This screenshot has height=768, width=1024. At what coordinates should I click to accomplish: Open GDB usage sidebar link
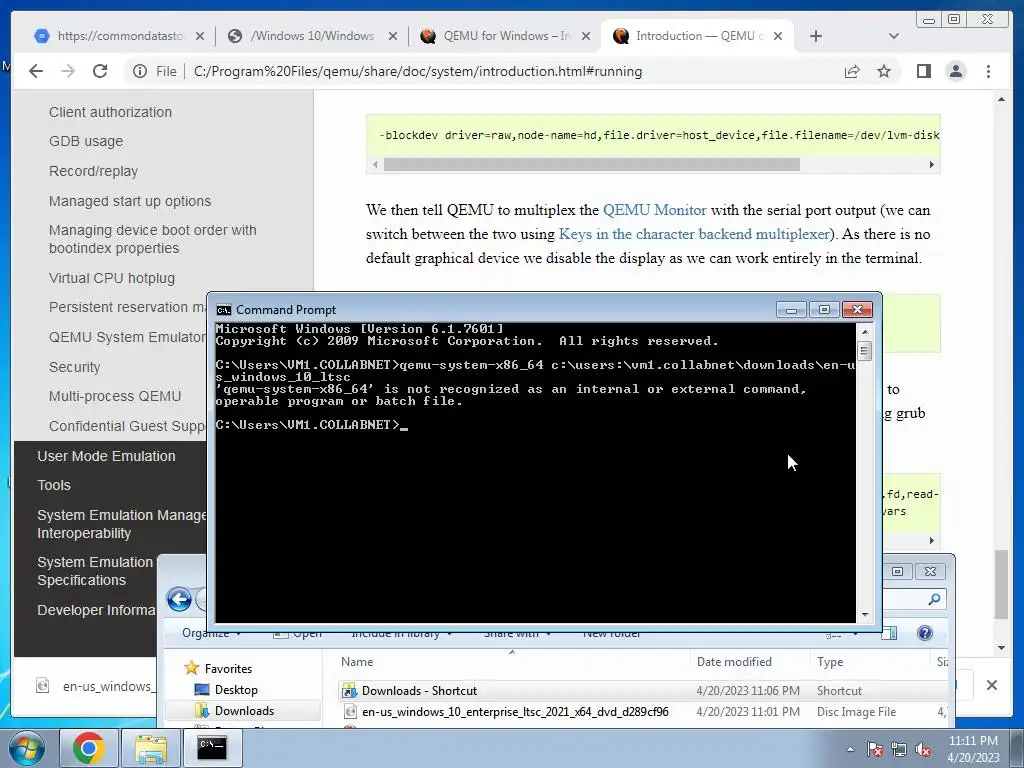coord(86,142)
